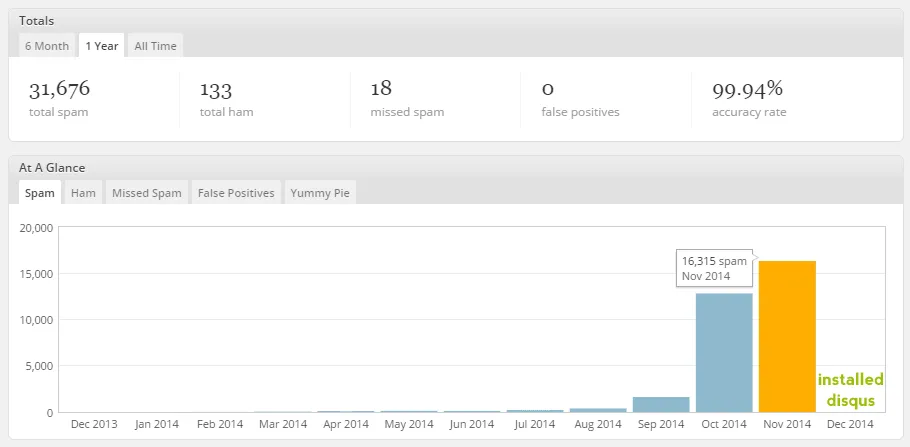The image size is (910, 447).
Task: Click the Dec 2014 axis label
Action: [850, 424]
